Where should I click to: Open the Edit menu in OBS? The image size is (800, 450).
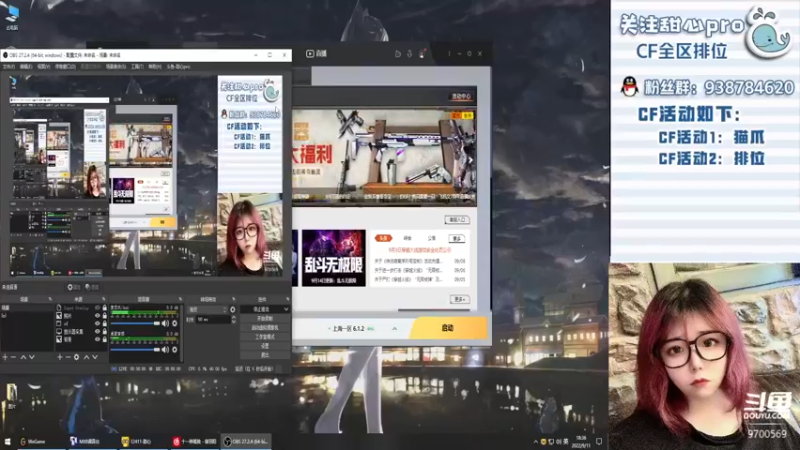point(26,67)
